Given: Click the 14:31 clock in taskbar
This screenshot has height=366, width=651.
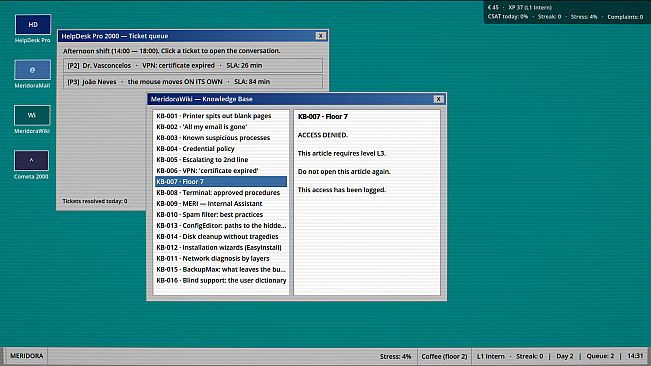Looking at the screenshot, I should pyautogui.click(x=635, y=356).
